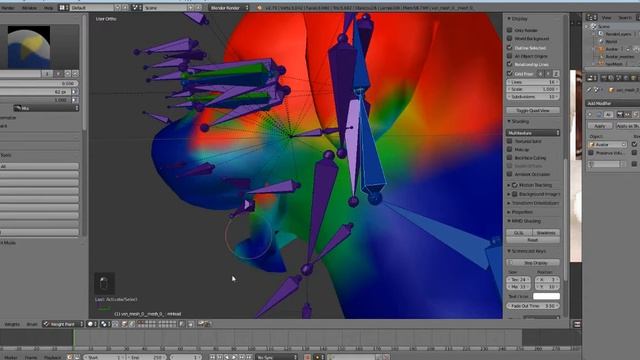Click the Avatar object icon in the Outliner
Image resolution: width=640 pixels, height=360 pixels.
(601, 49)
